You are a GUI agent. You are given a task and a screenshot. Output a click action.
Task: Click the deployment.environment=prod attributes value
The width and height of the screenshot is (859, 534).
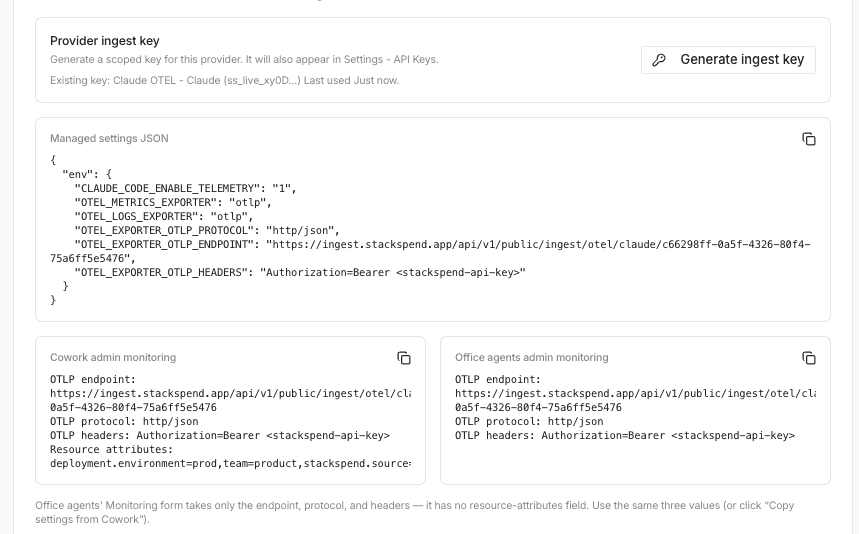tap(230, 464)
